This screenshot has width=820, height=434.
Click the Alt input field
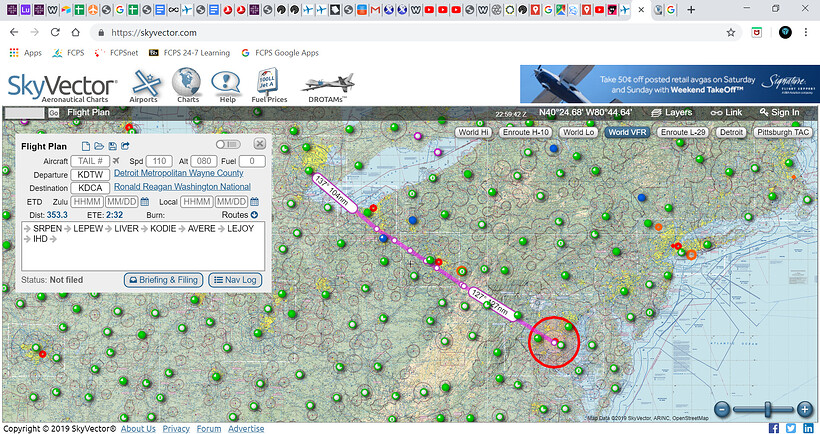coord(204,161)
